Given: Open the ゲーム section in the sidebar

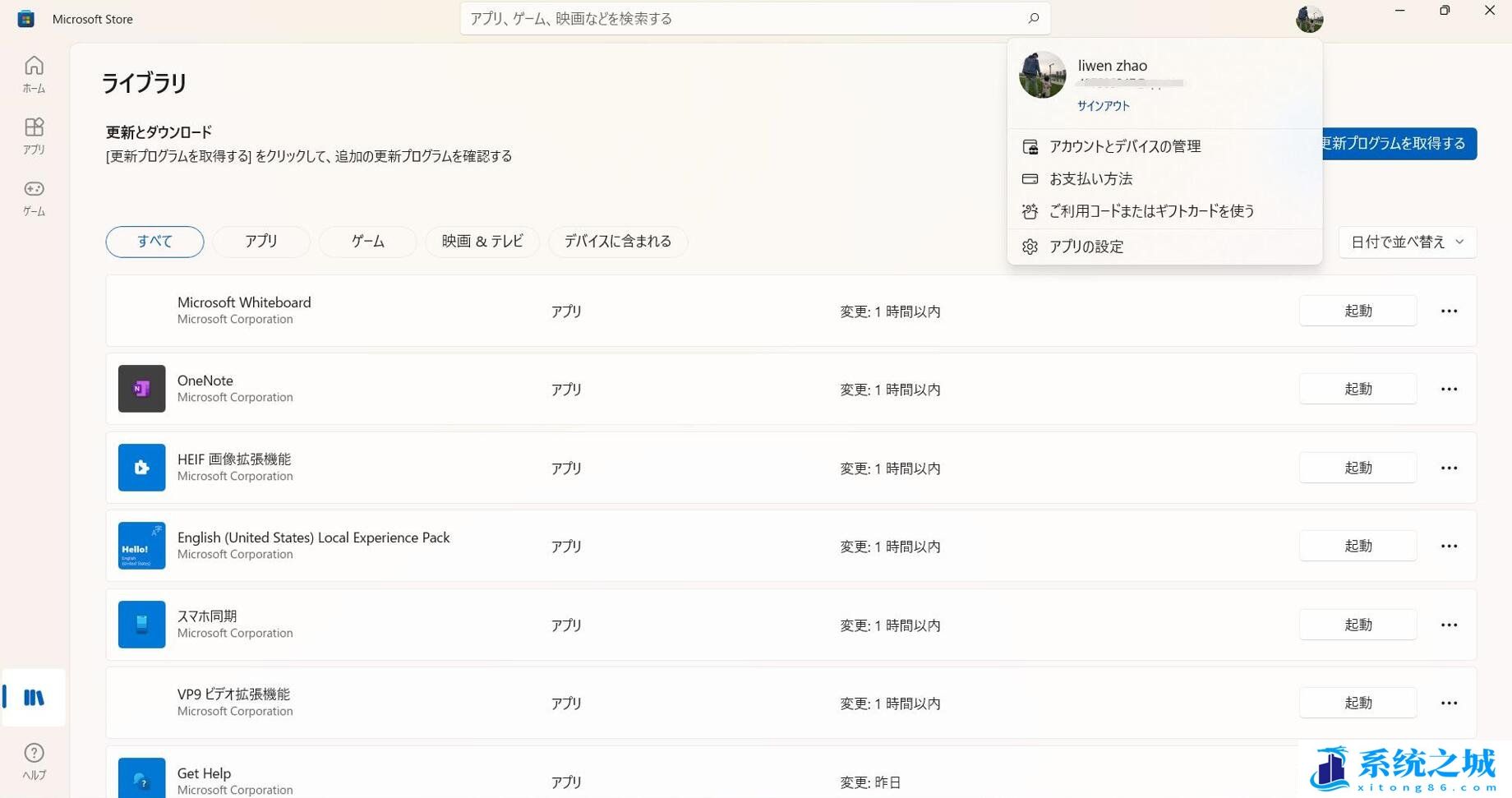Looking at the screenshot, I should point(34,197).
